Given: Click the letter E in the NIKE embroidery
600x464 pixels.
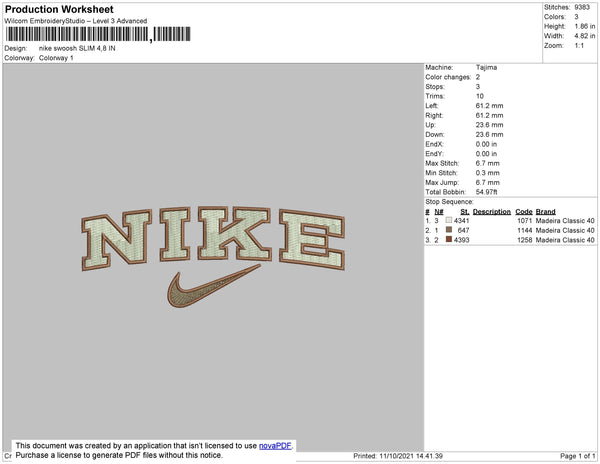Looking at the screenshot, I should coord(312,239).
